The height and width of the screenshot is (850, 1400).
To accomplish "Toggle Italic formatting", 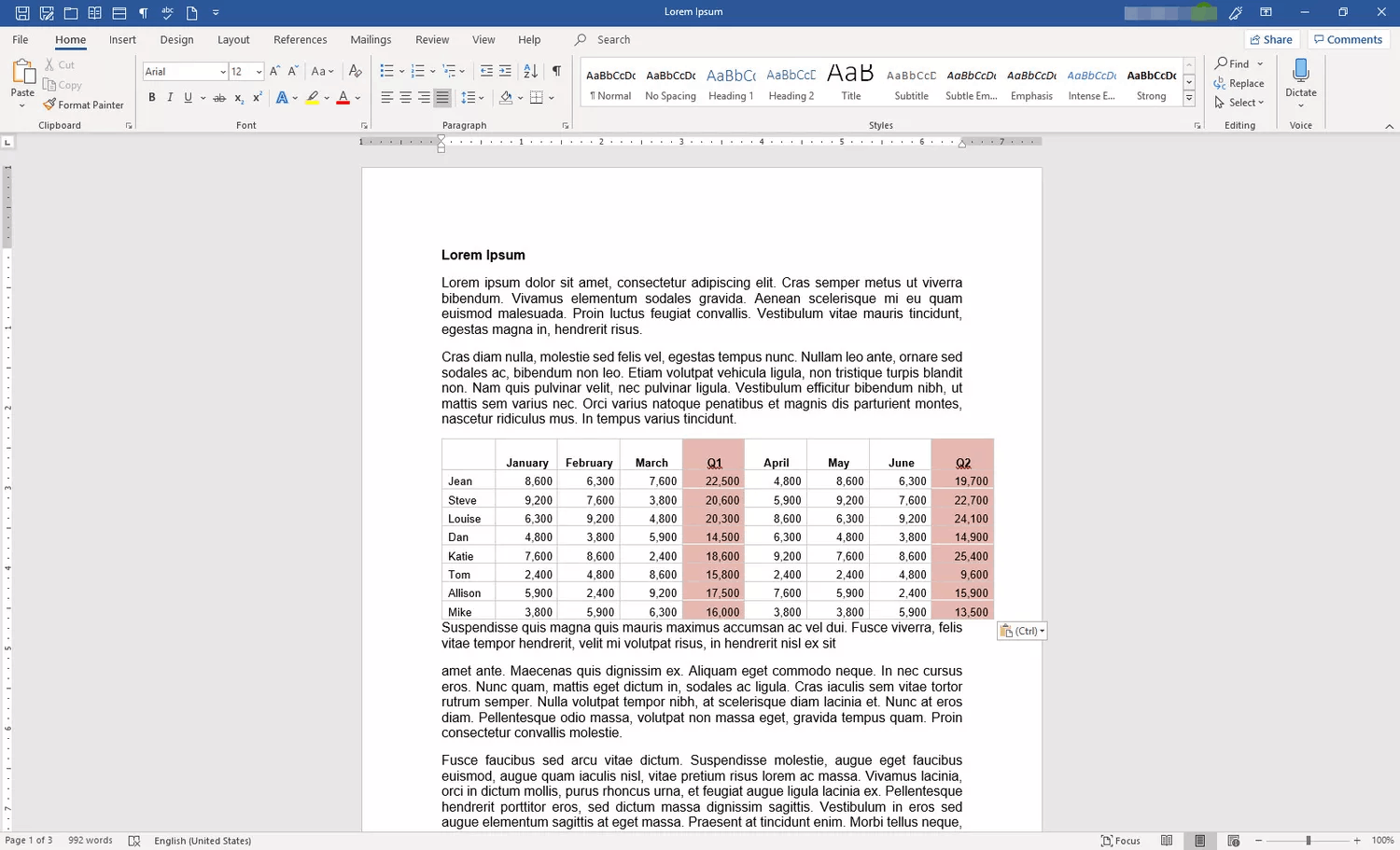I will click(x=169, y=97).
